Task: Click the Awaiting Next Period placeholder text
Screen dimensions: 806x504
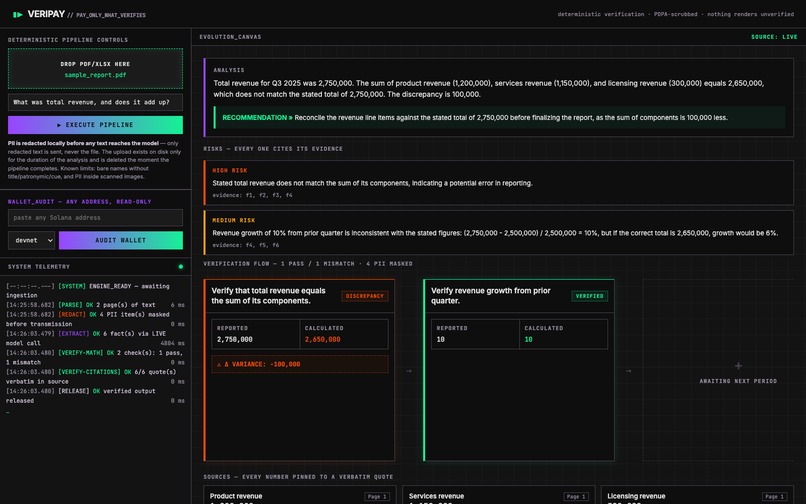Action: click(x=738, y=381)
